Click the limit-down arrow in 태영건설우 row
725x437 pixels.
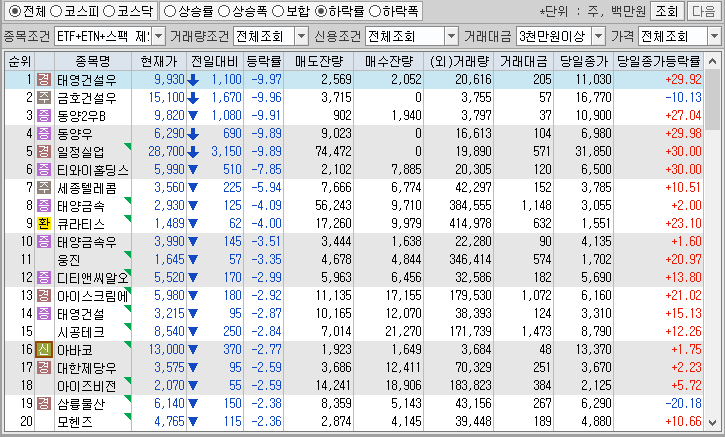pyautogui.click(x=193, y=80)
